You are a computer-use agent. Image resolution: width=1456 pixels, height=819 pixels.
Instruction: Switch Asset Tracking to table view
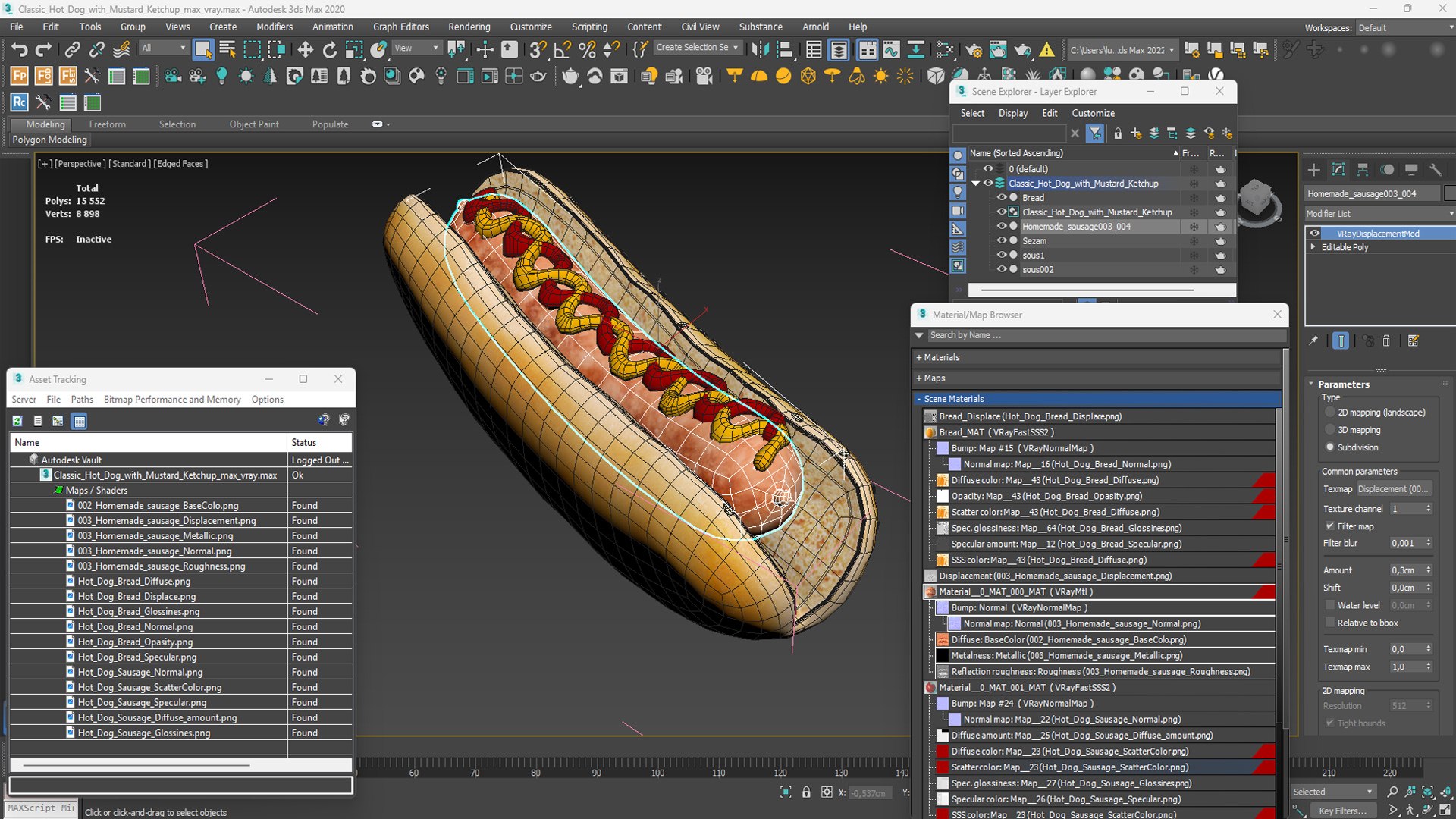coord(80,421)
